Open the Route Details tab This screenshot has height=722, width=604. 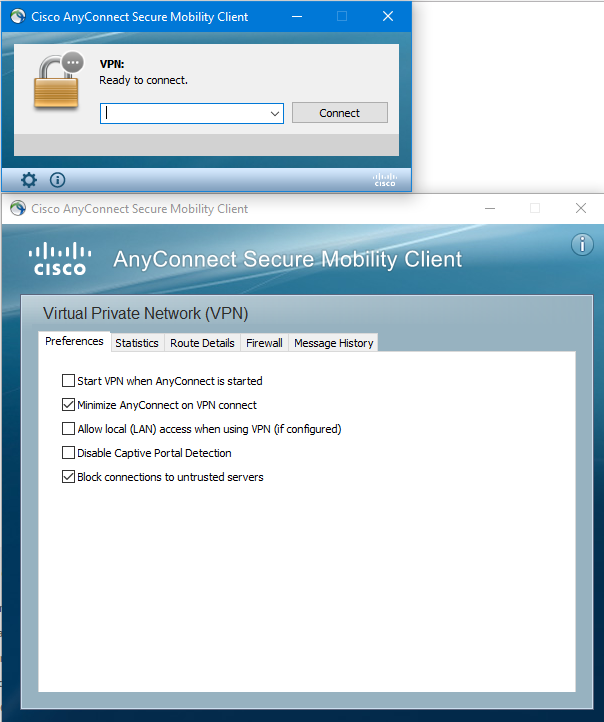tap(202, 343)
